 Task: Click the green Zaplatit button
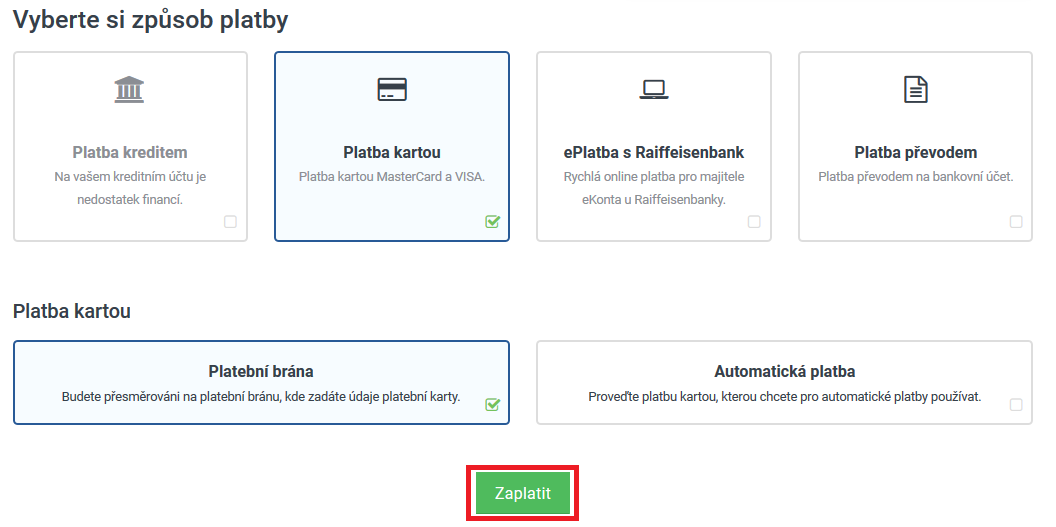(x=523, y=493)
